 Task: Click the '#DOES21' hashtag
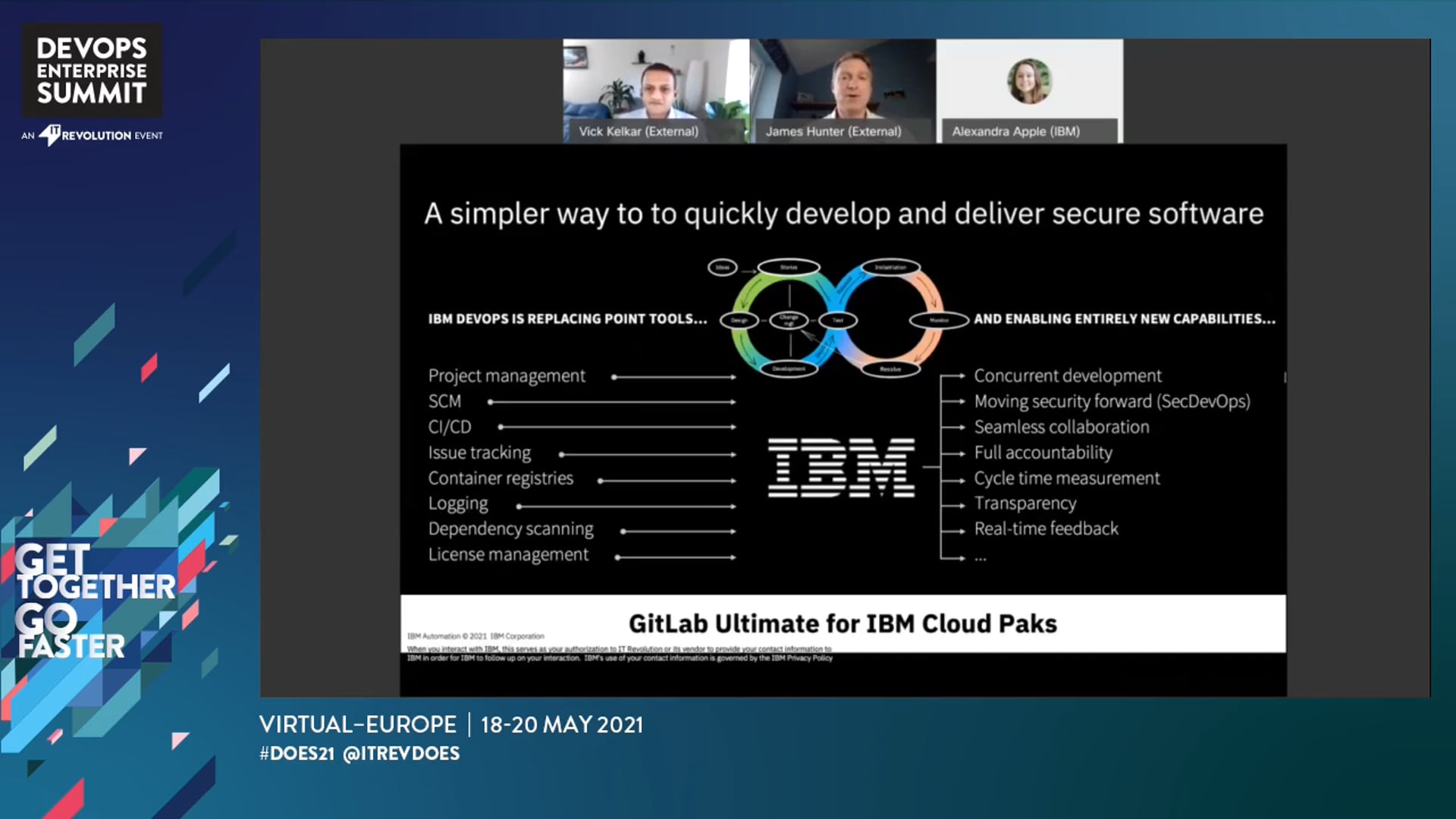click(297, 754)
